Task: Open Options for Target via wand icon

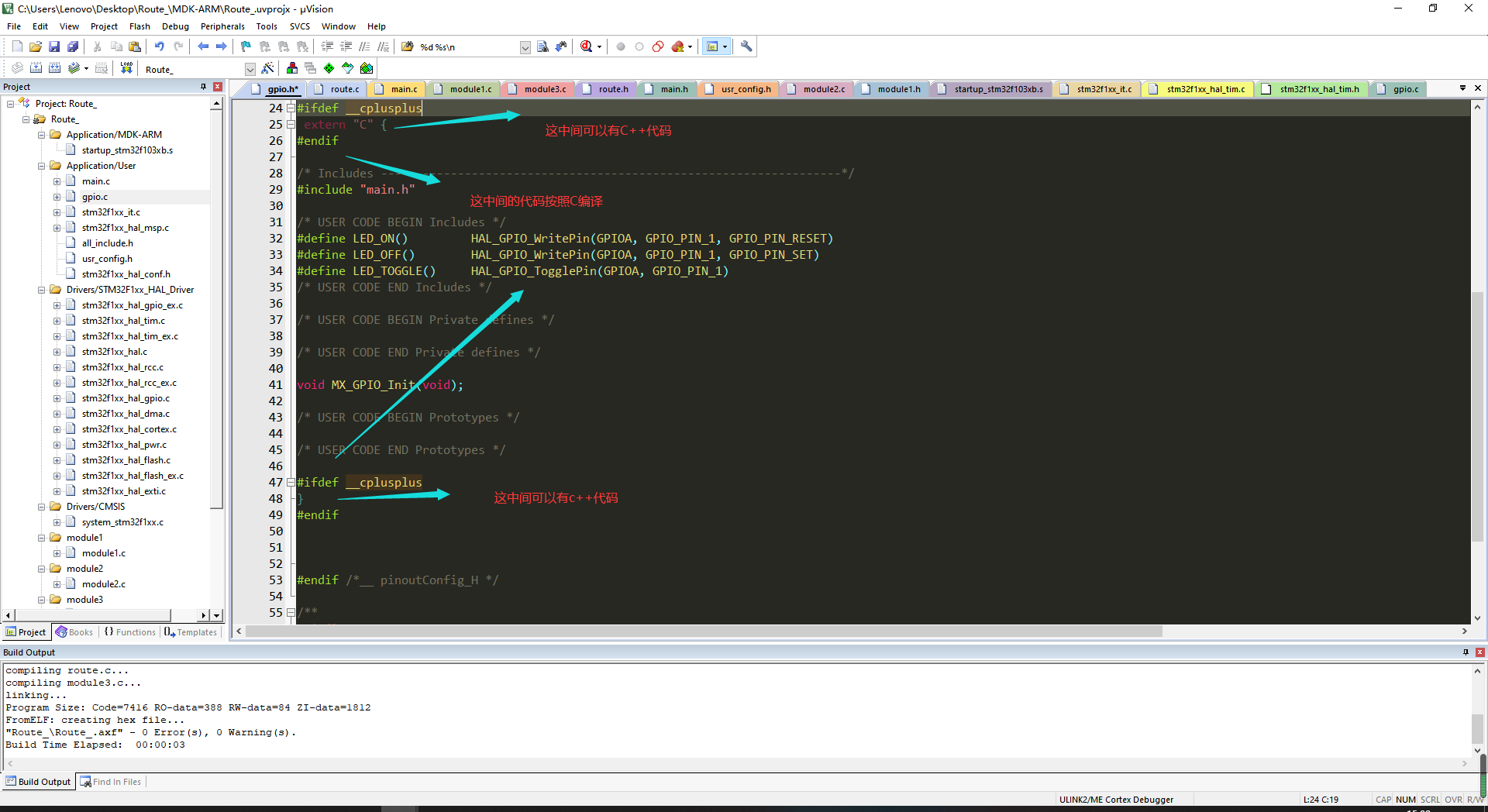Action: [267, 68]
